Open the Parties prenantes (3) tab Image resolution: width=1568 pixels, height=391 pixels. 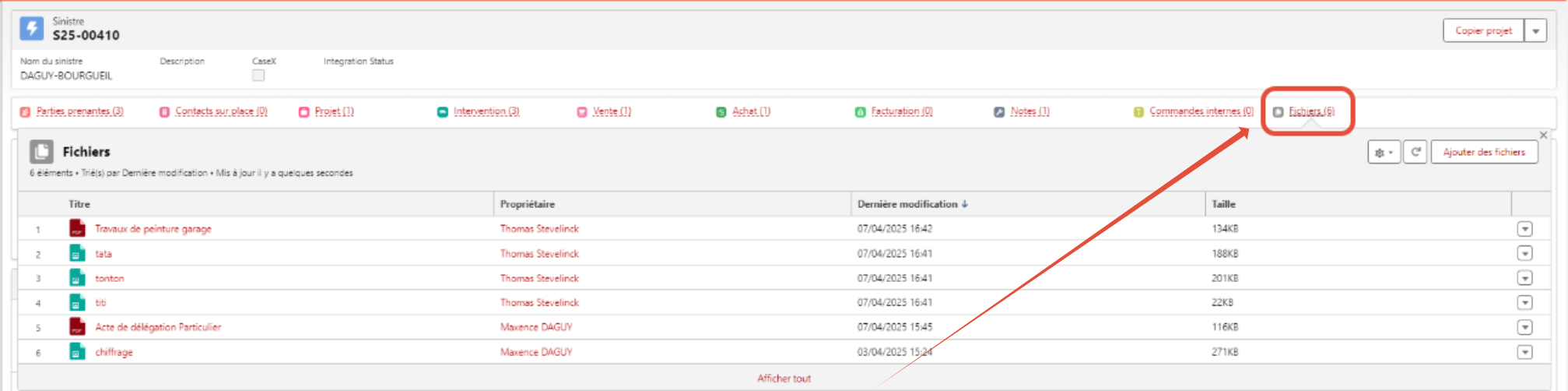[x=79, y=111]
